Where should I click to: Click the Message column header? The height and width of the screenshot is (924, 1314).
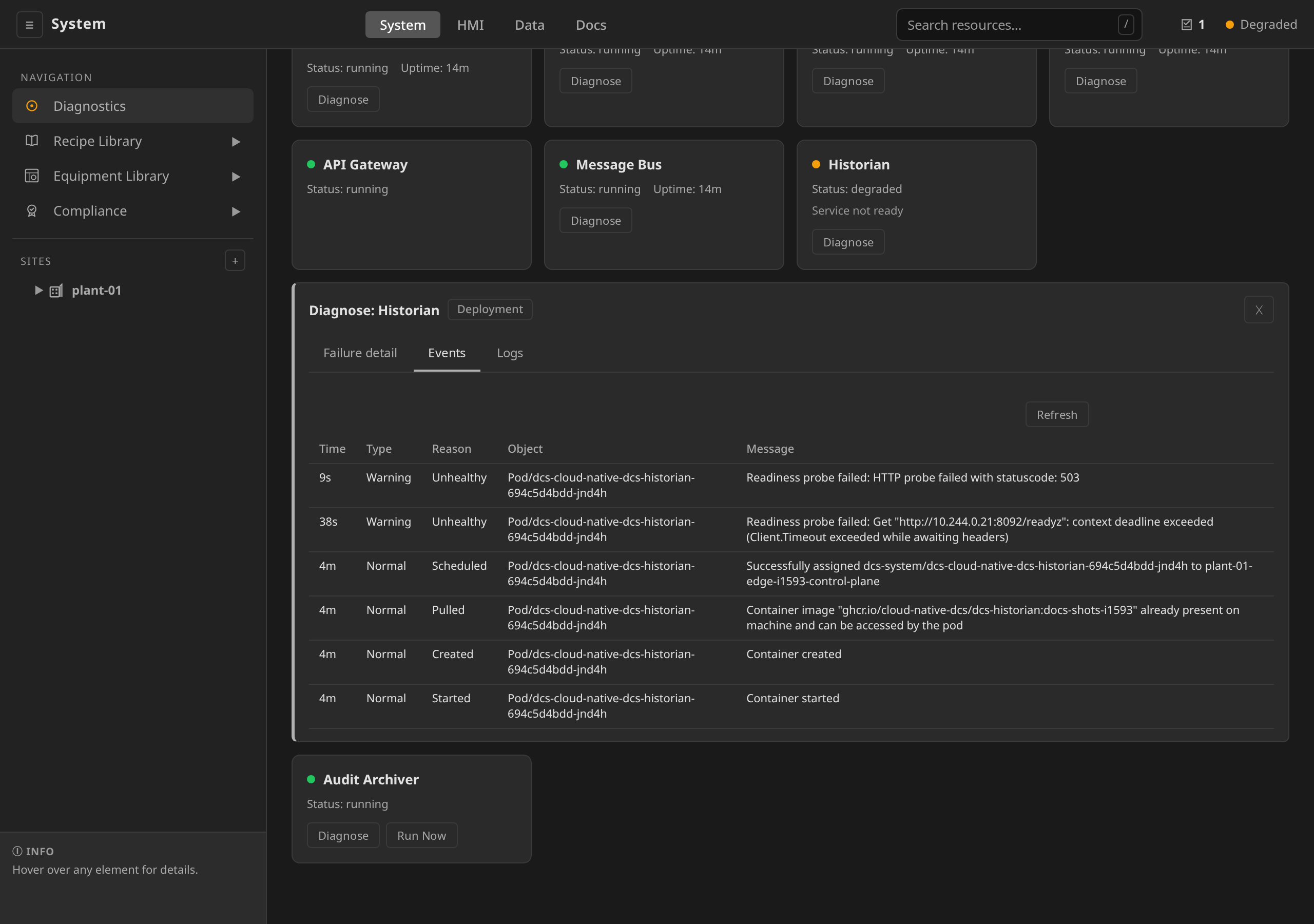[x=770, y=449]
